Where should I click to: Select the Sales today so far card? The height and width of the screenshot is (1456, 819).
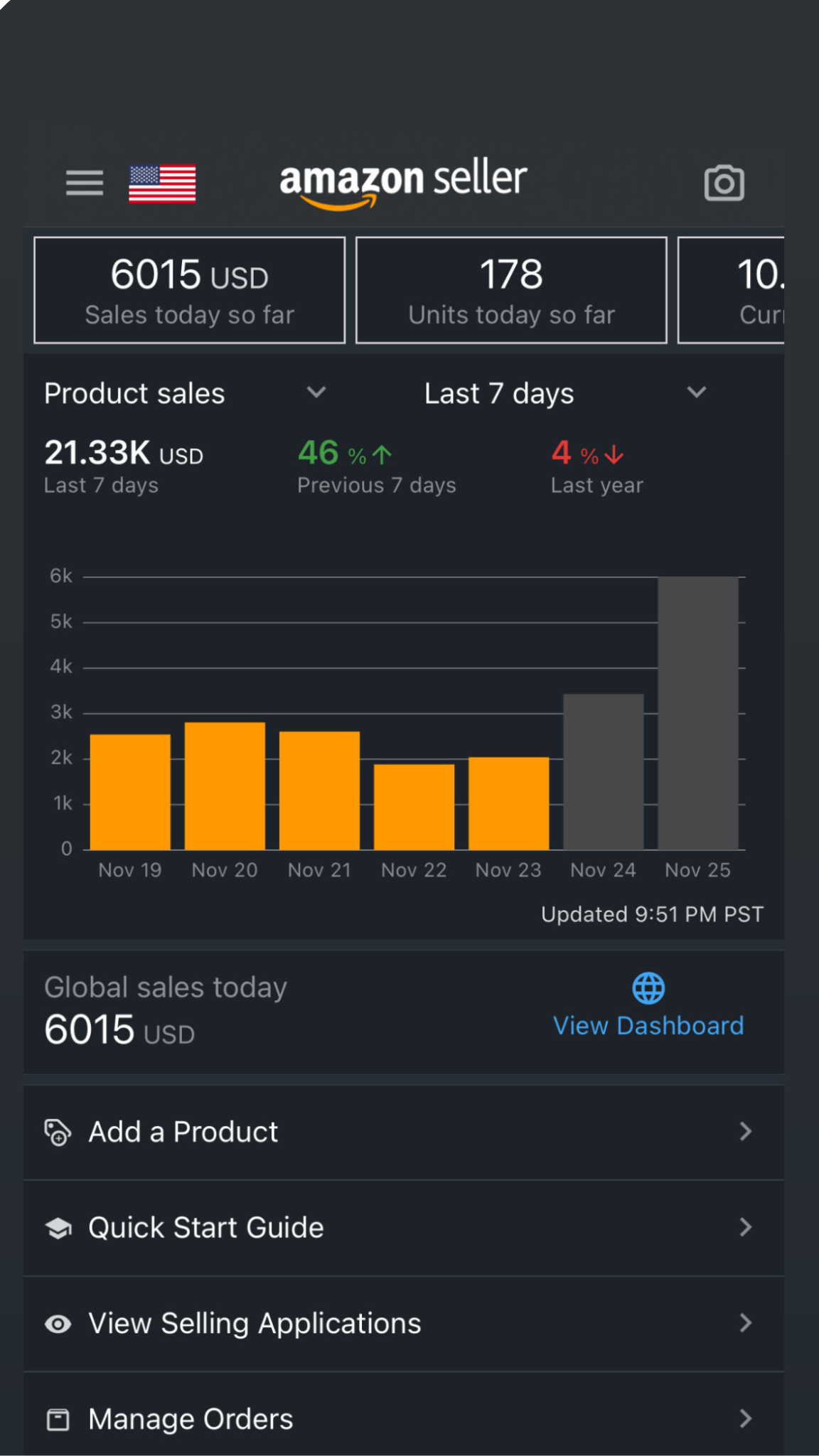(190, 290)
